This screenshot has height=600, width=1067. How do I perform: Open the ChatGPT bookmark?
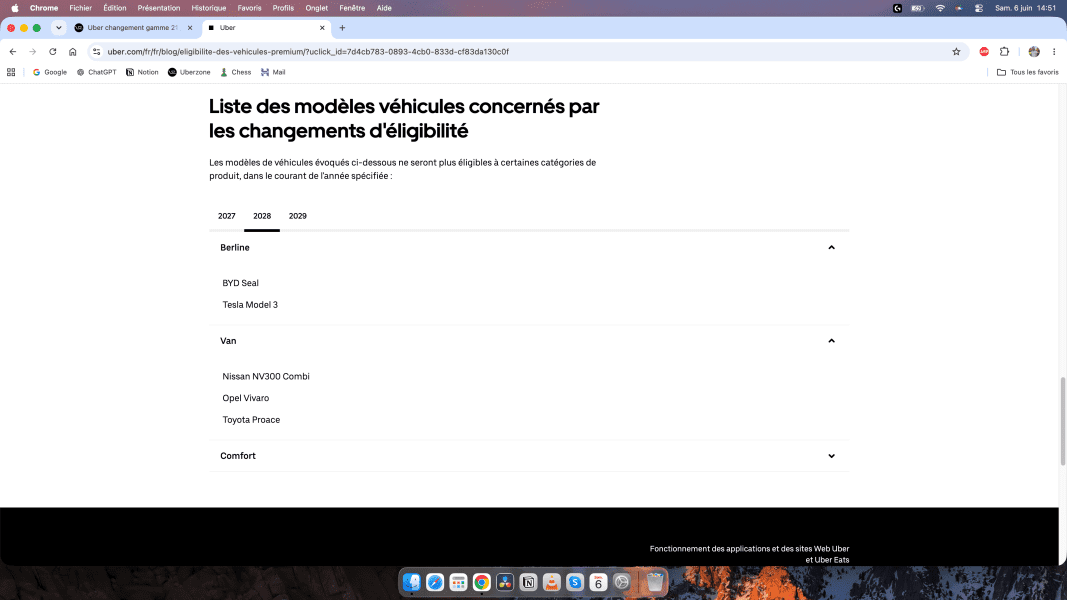coord(97,72)
